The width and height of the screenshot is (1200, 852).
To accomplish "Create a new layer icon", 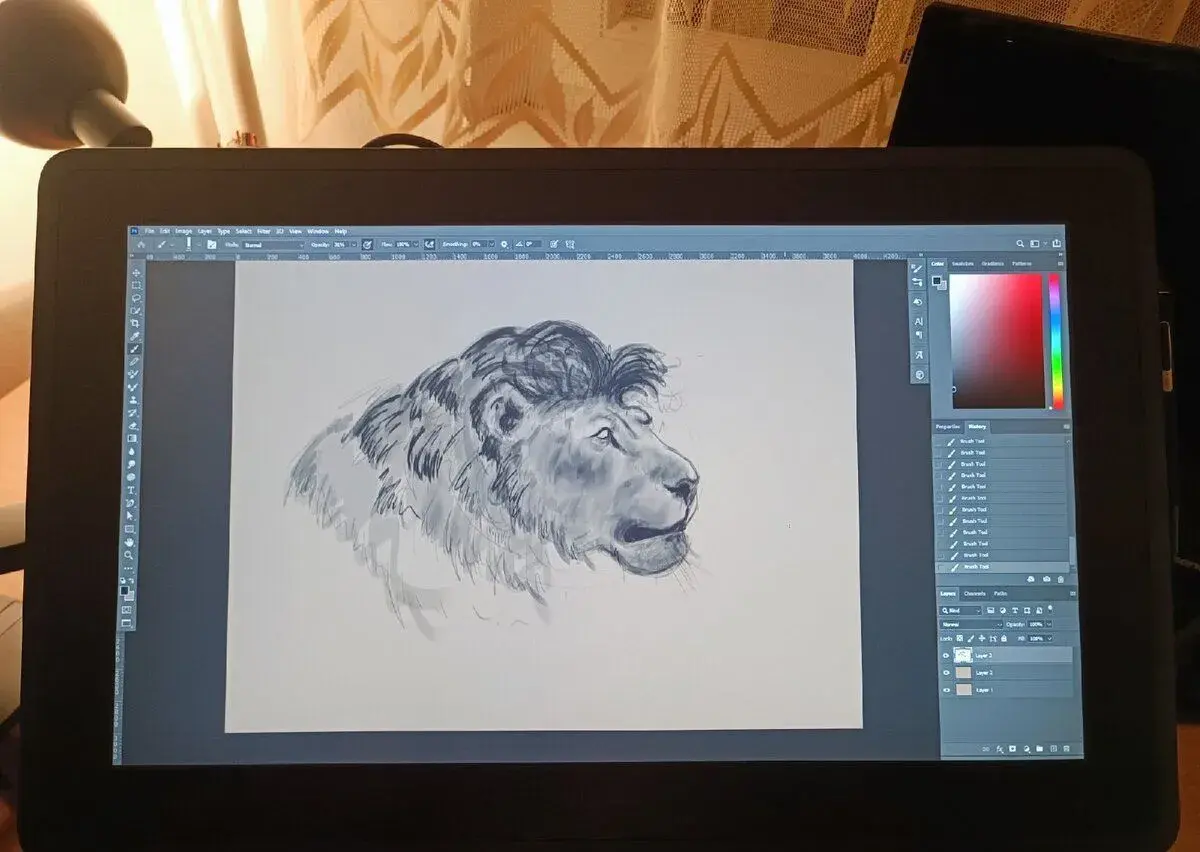I will tap(1053, 748).
